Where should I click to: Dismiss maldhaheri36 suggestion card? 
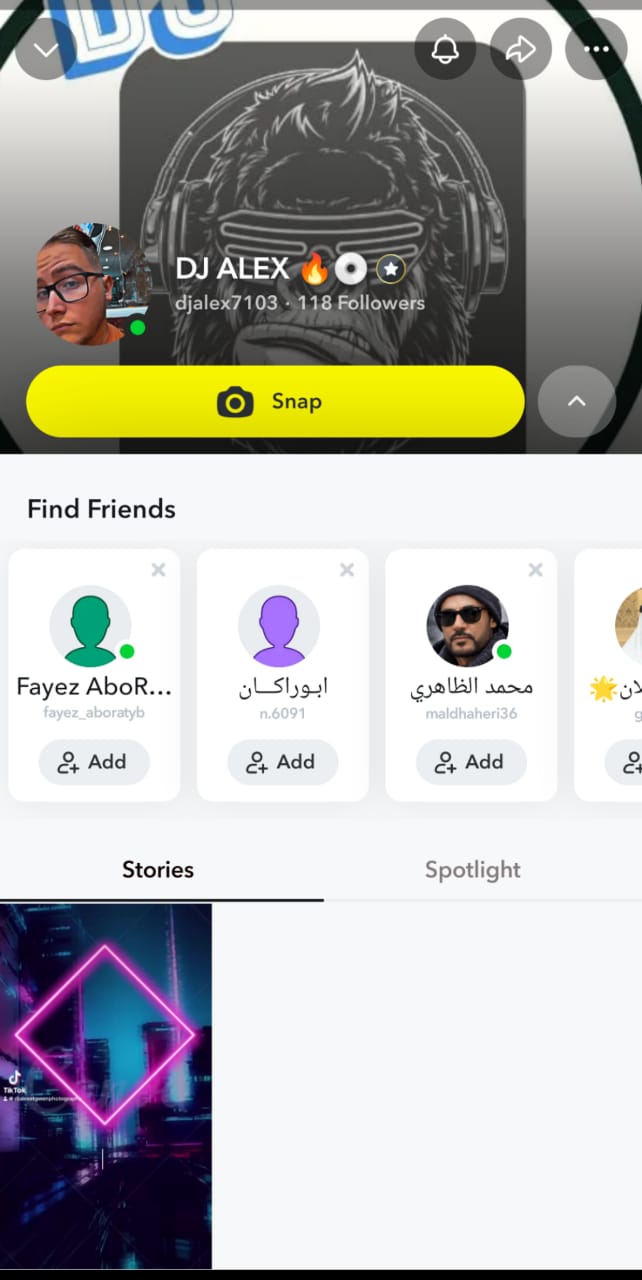click(x=535, y=570)
